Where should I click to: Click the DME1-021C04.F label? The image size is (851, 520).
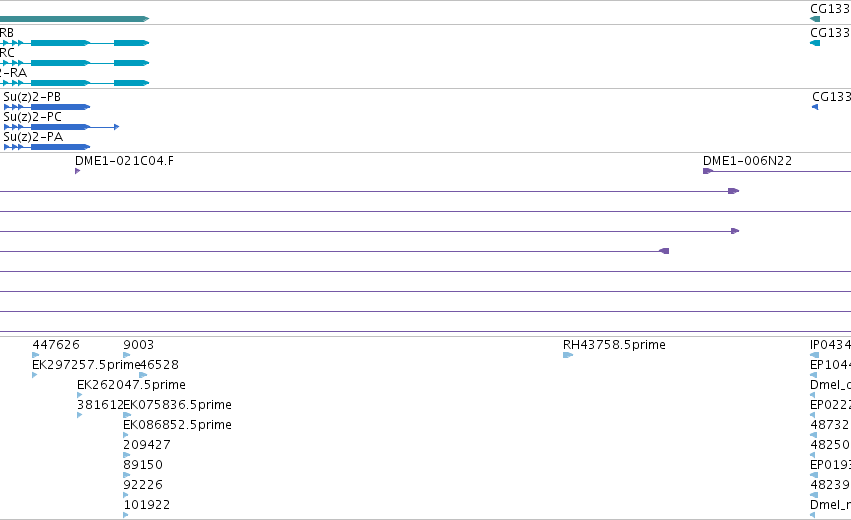tap(124, 161)
